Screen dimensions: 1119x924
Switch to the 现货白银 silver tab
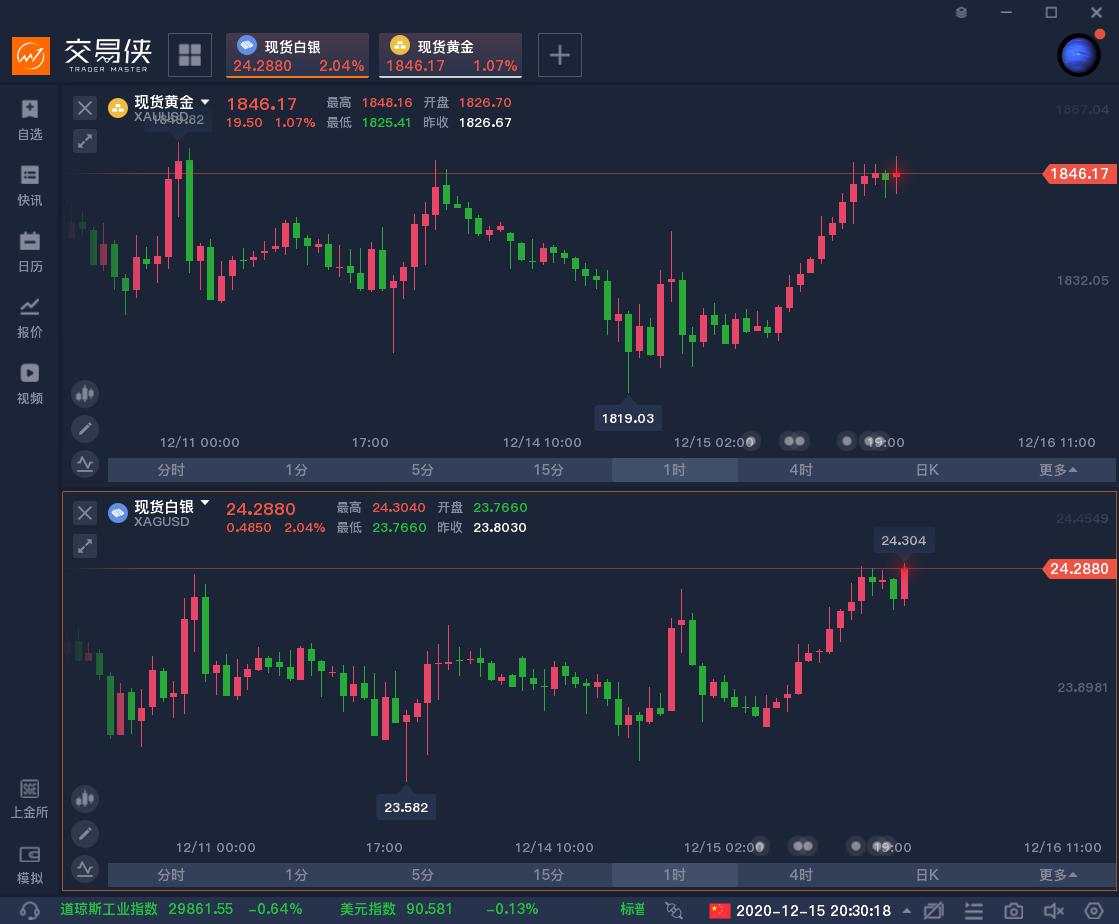[298, 55]
